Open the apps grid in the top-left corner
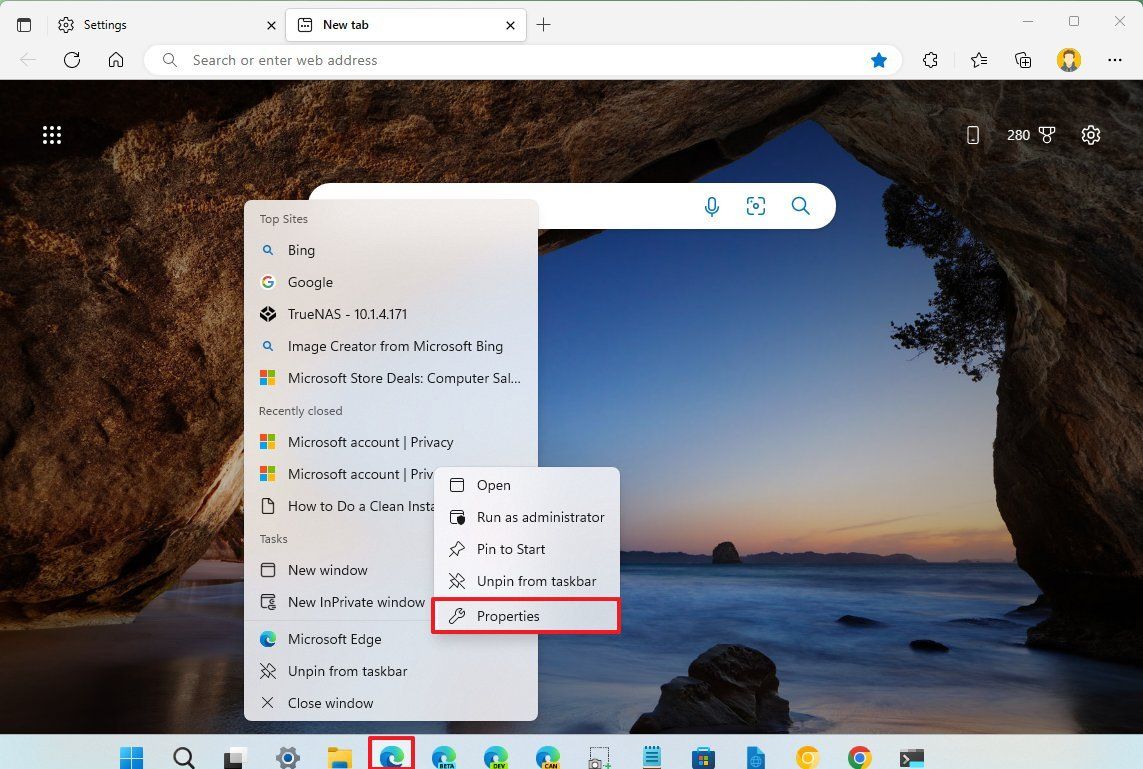This screenshot has width=1143, height=769. pyautogui.click(x=52, y=134)
